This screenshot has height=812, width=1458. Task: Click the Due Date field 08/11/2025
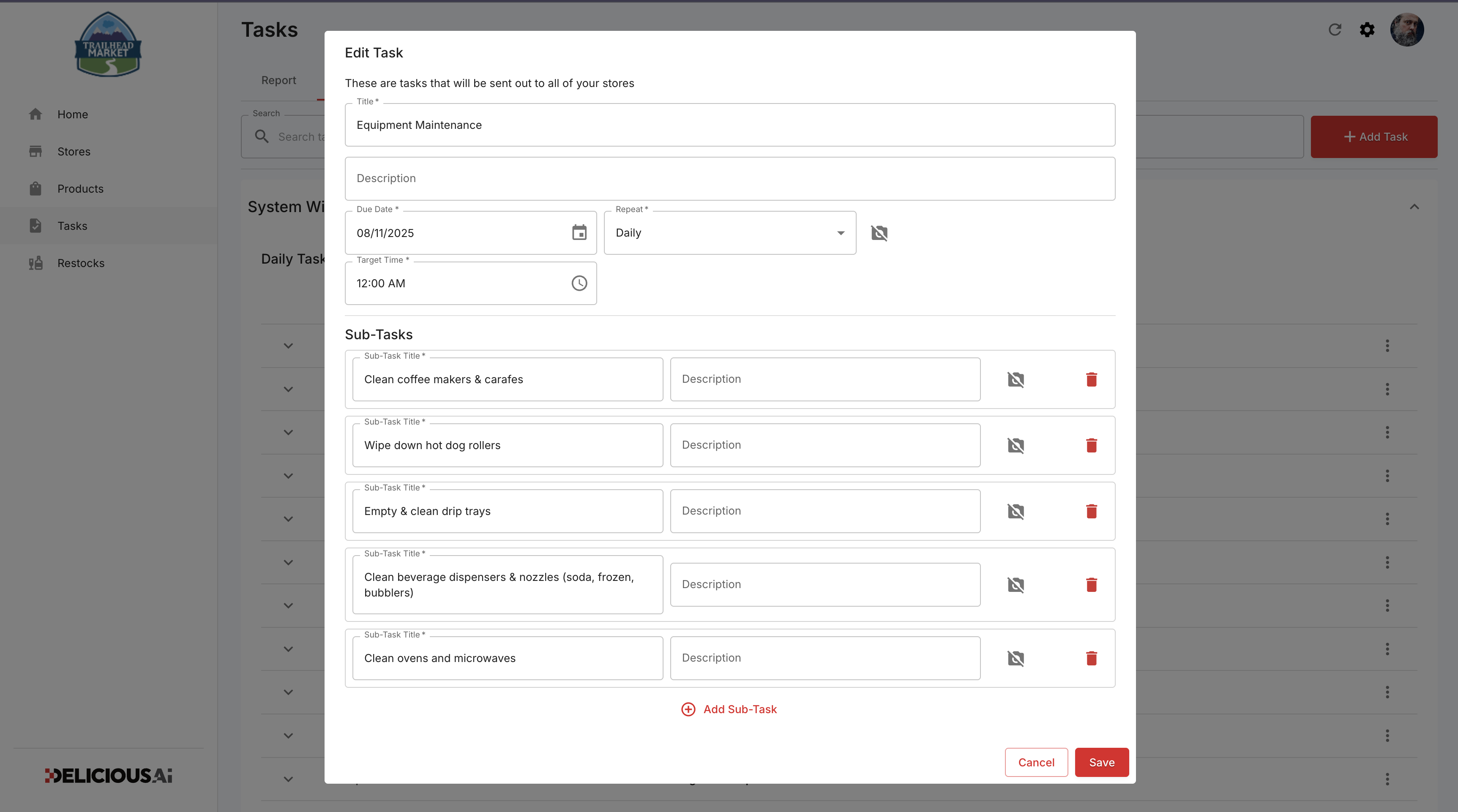click(470, 232)
